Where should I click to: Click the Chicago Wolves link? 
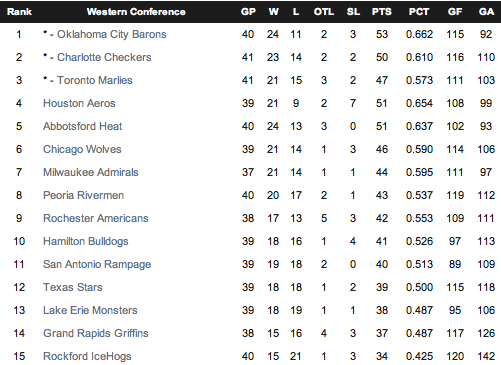click(x=82, y=149)
